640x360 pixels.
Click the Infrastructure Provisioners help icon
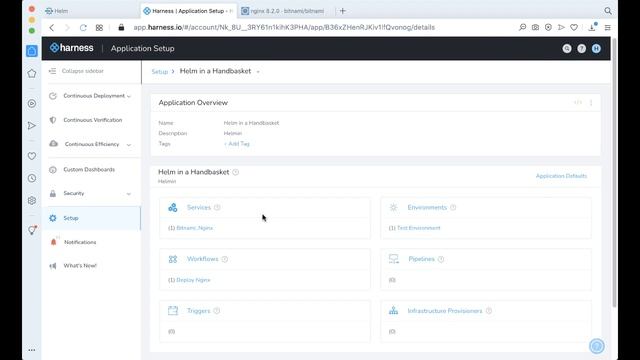489,311
